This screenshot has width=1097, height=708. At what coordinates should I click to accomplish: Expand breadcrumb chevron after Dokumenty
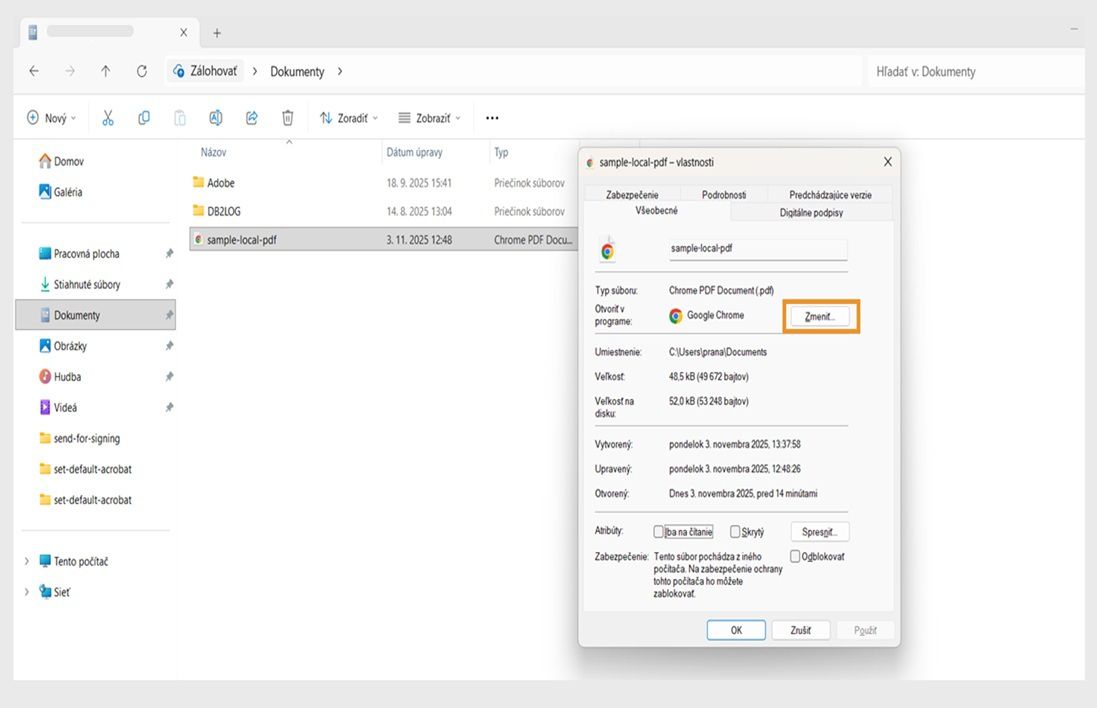340,71
